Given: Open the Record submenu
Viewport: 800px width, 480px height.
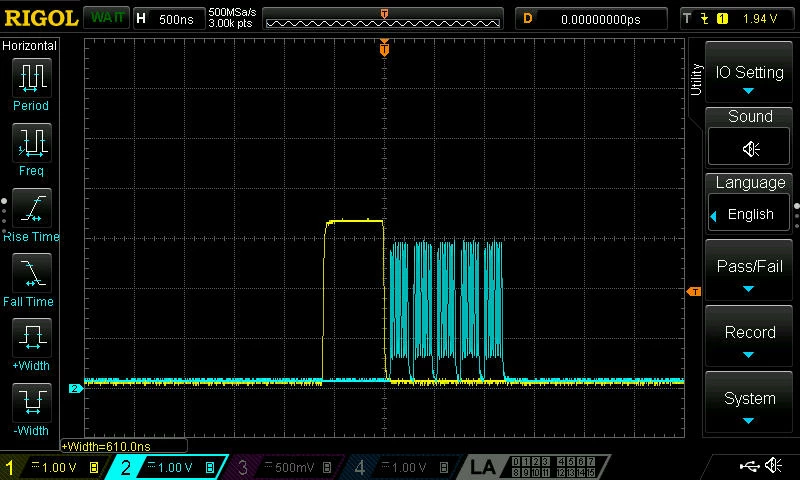Looking at the screenshot, I should point(749,336).
